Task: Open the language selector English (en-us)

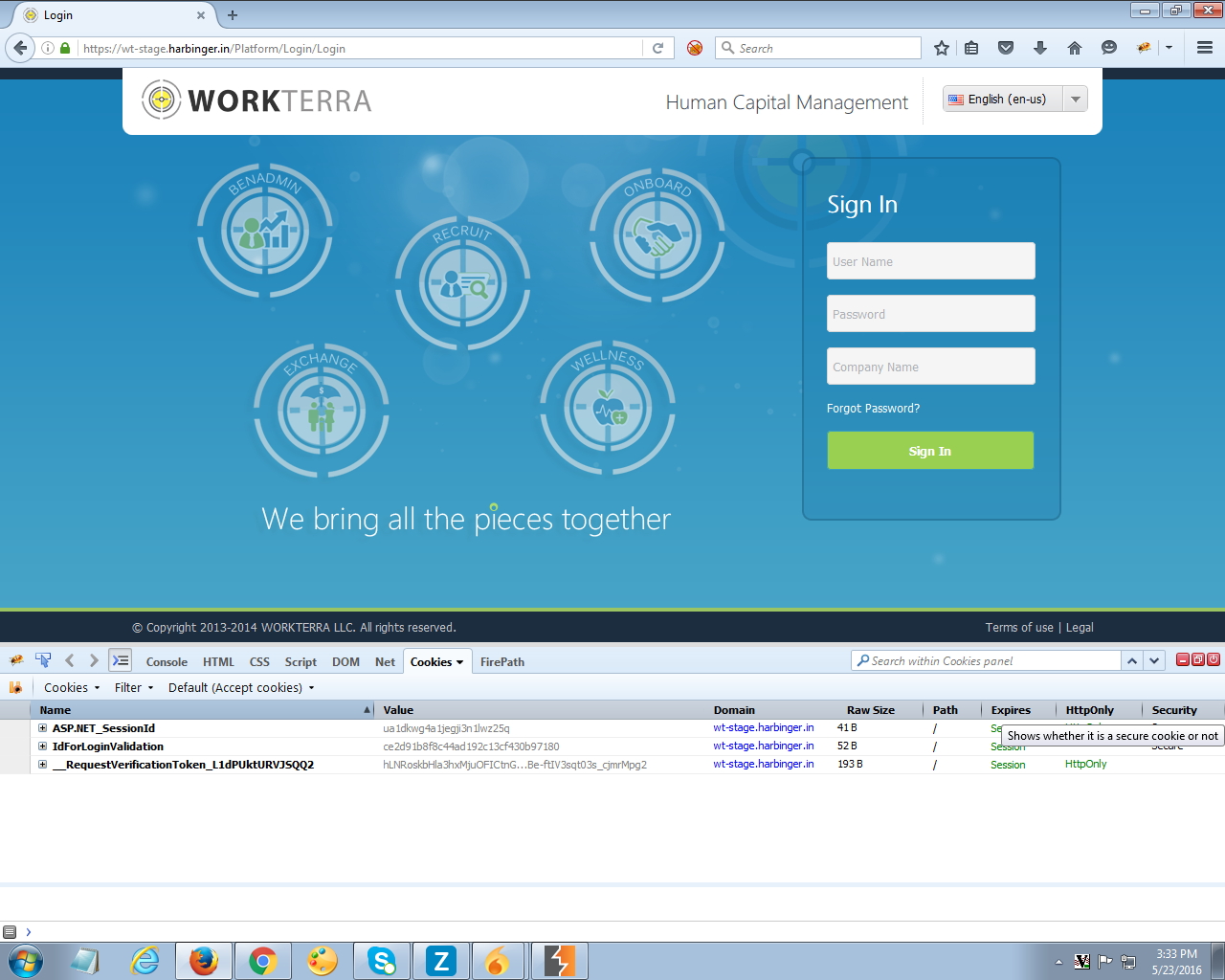Action: point(1015,99)
